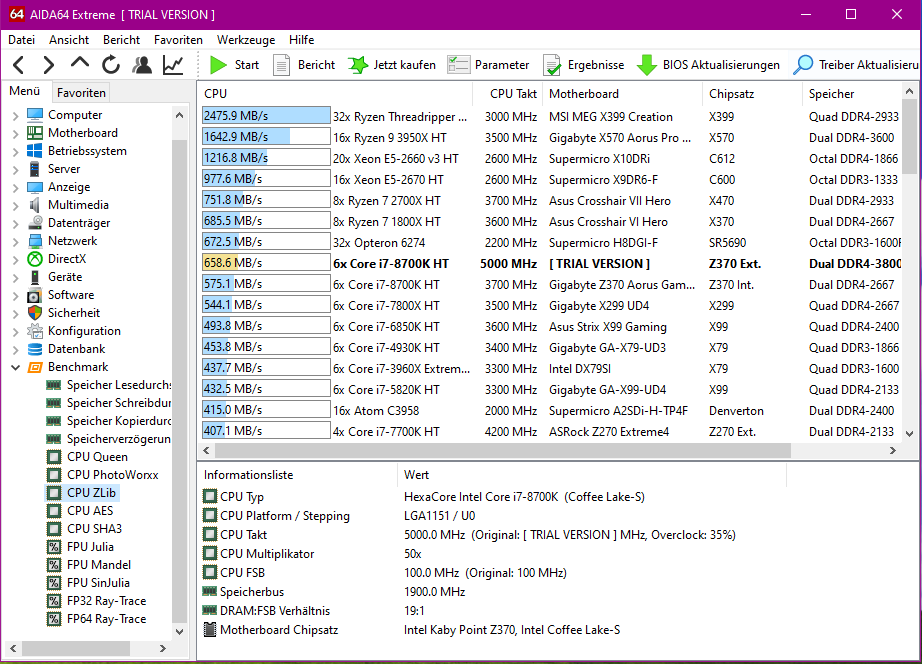Expand the Datenträger tree node
Screen dimensions: 922x664
15,223
